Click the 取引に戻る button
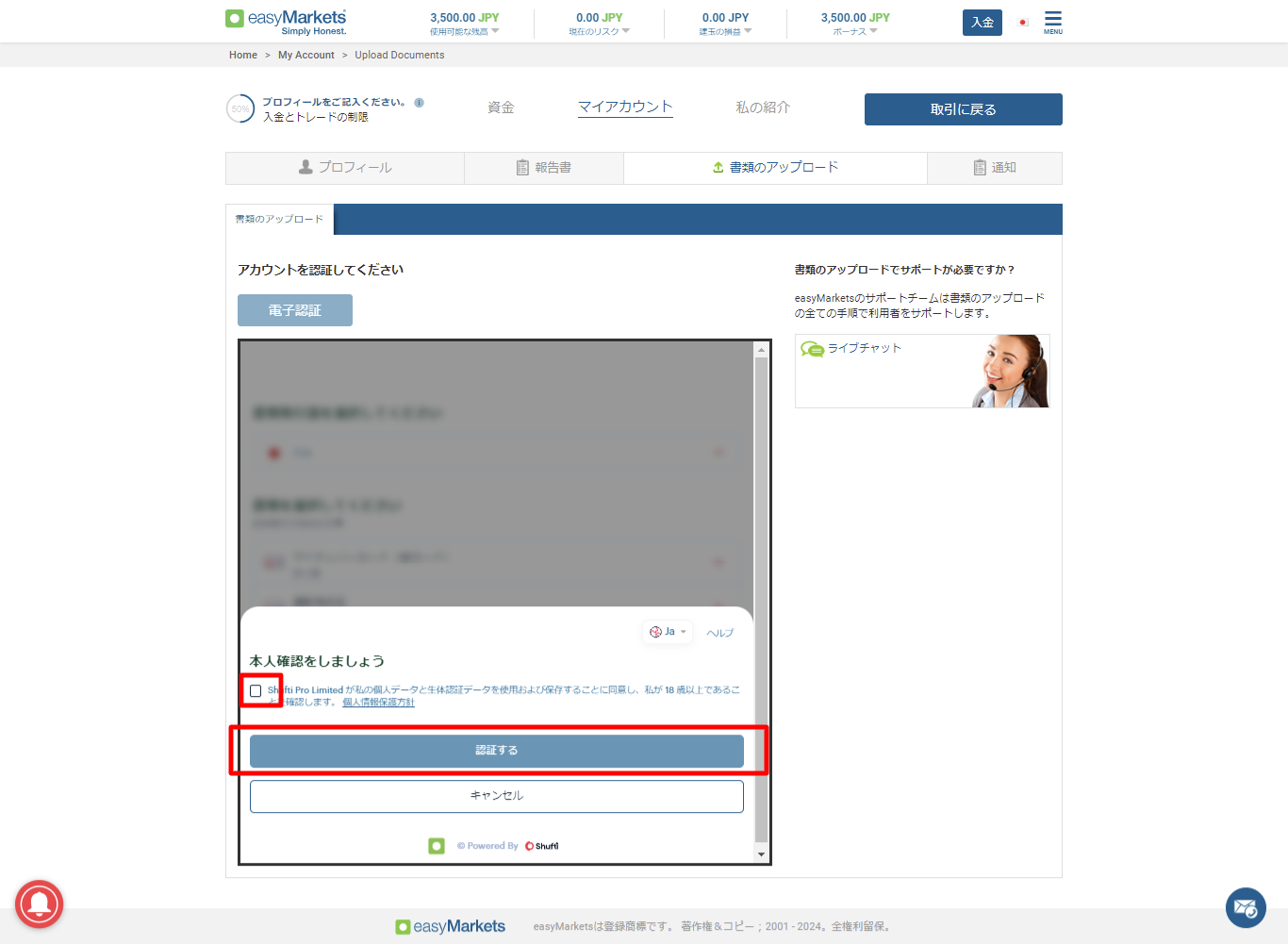Screen dimensions: 1288x944 point(963,109)
